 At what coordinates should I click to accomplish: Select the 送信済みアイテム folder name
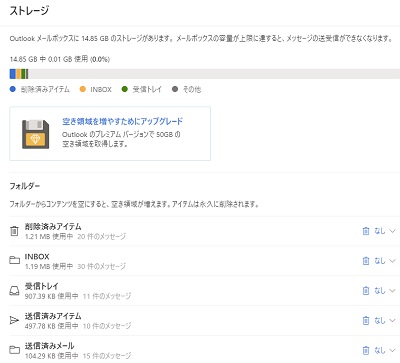click(53, 316)
